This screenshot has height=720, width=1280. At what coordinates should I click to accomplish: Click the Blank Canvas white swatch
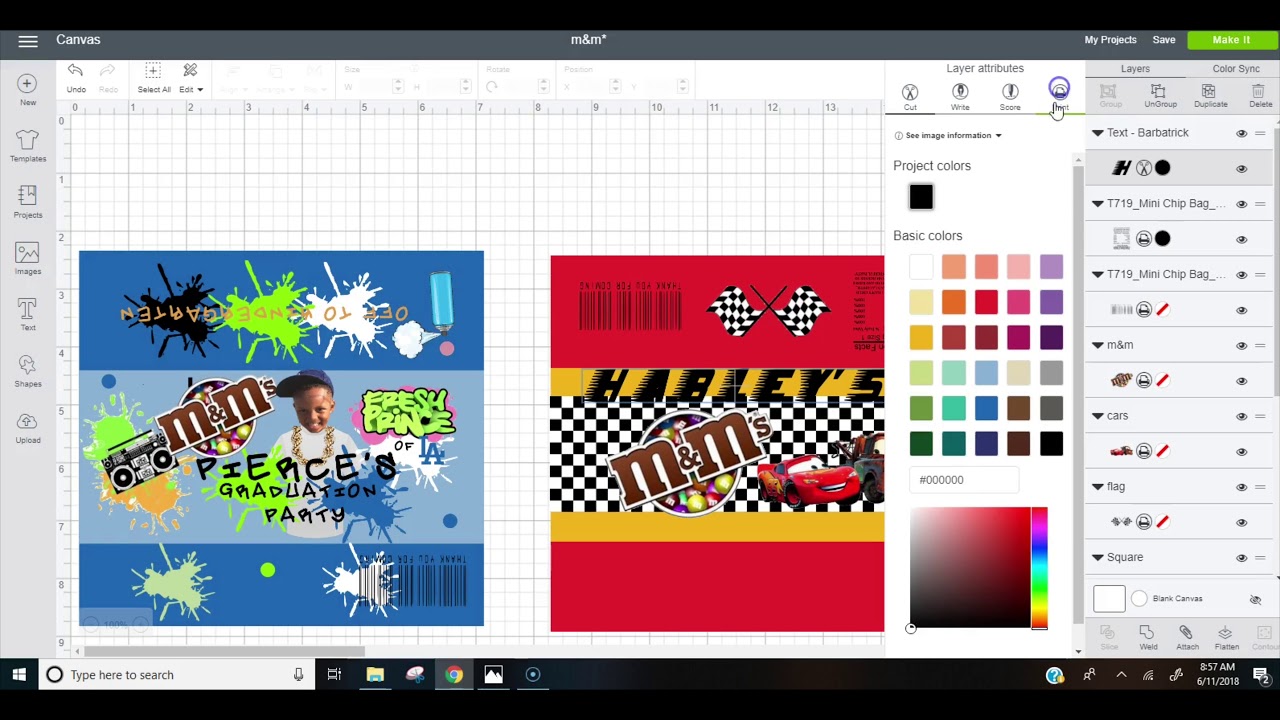click(x=1109, y=599)
